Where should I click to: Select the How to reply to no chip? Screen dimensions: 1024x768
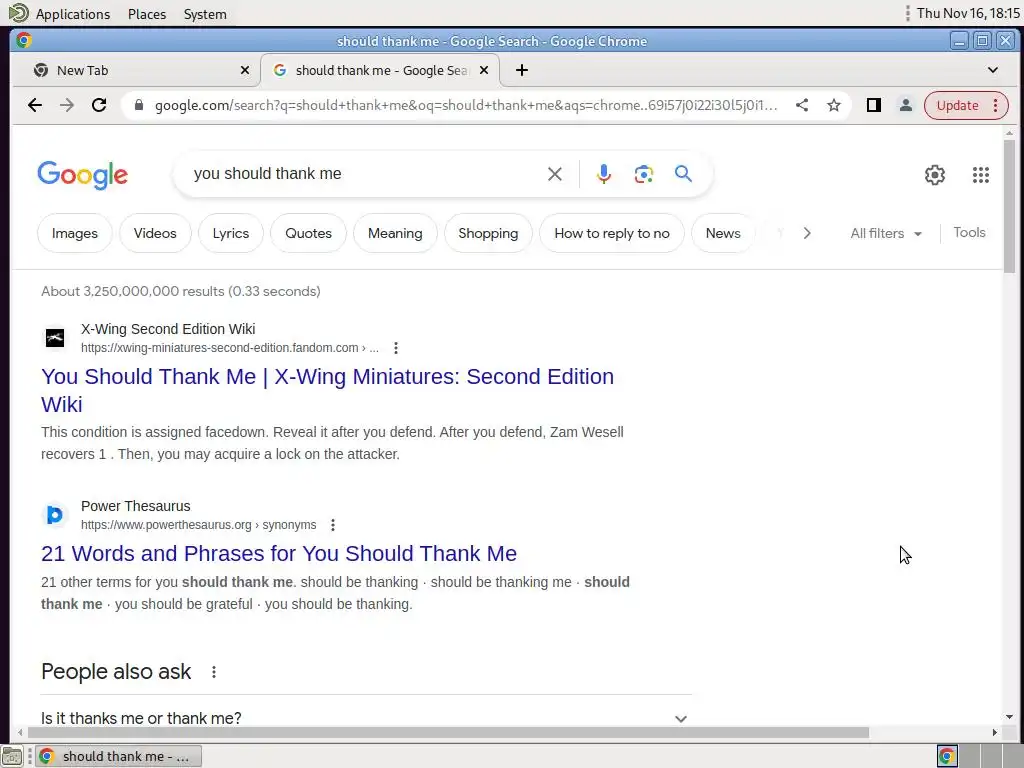[x=612, y=233]
